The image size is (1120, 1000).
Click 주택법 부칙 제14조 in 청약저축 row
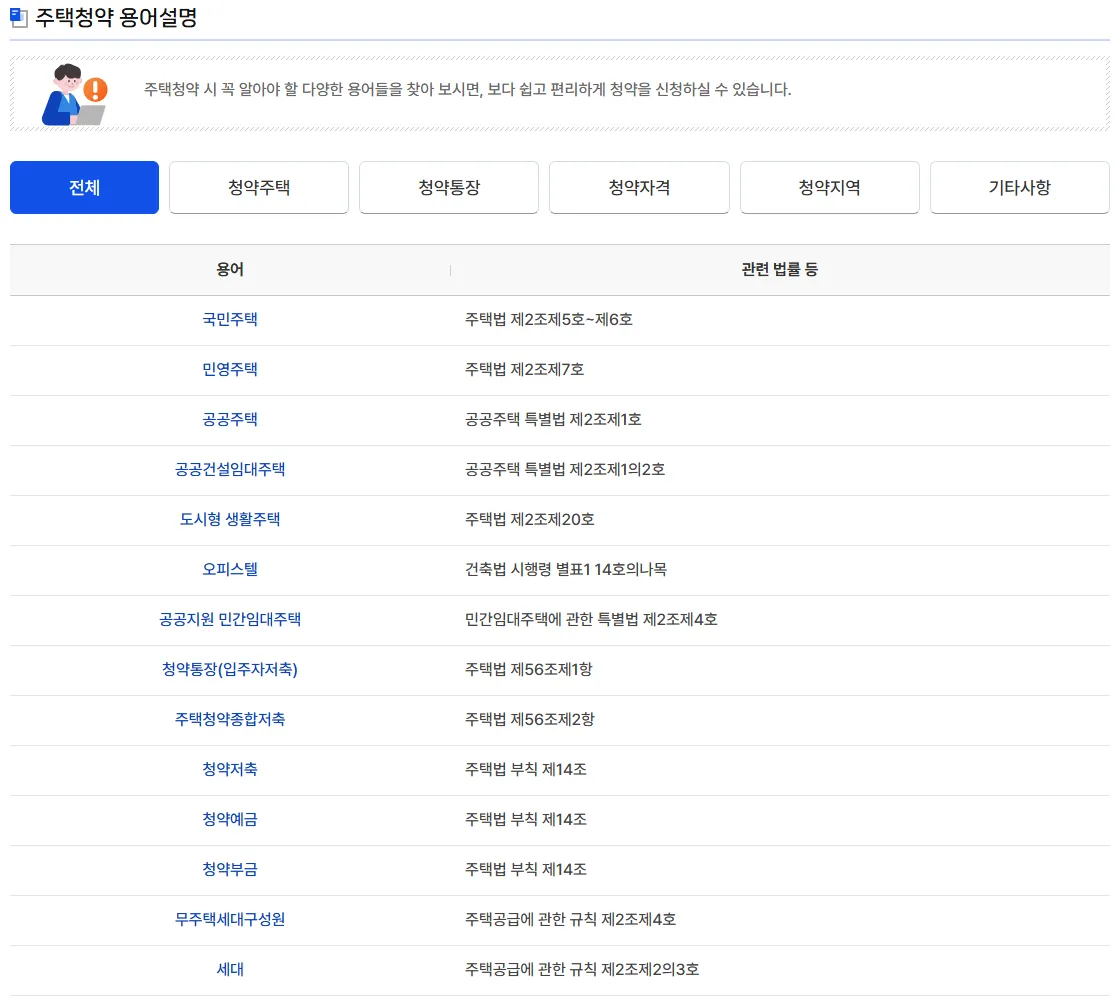point(526,769)
